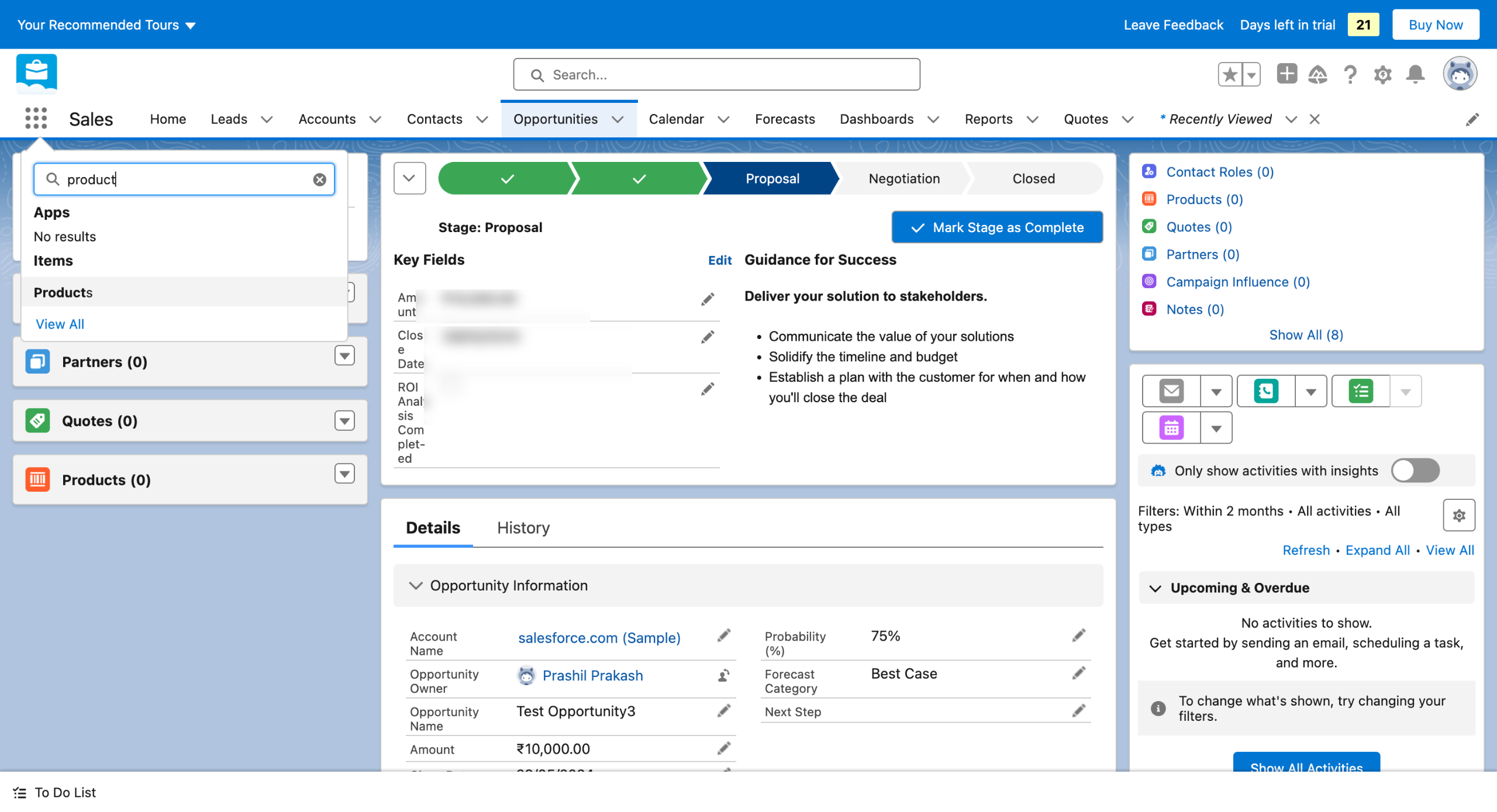Change Opportunity Owner icon
Screen dimensions: 1497x812
[x=724, y=676]
